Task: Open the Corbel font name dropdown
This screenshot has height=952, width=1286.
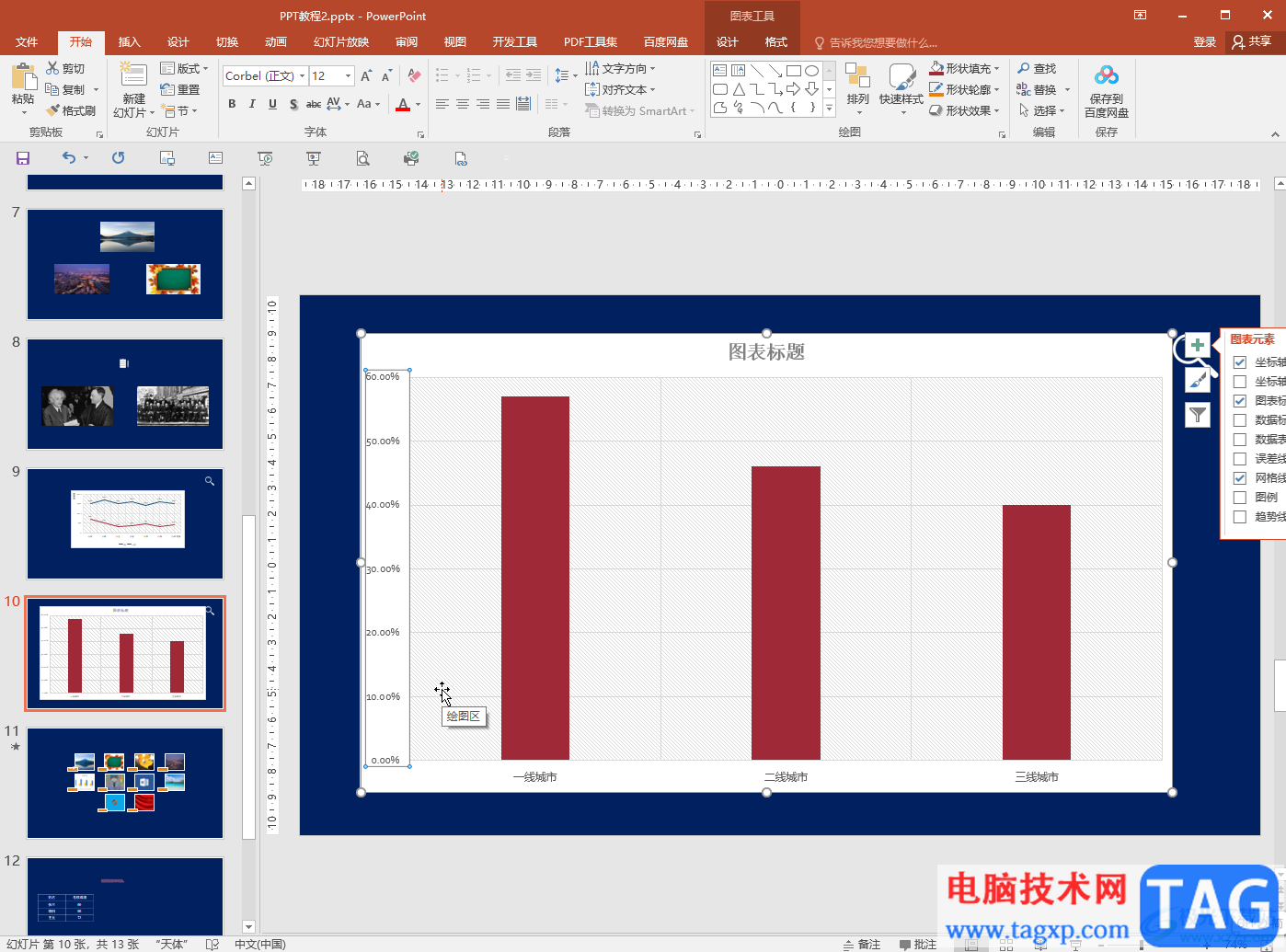Action: click(x=302, y=76)
